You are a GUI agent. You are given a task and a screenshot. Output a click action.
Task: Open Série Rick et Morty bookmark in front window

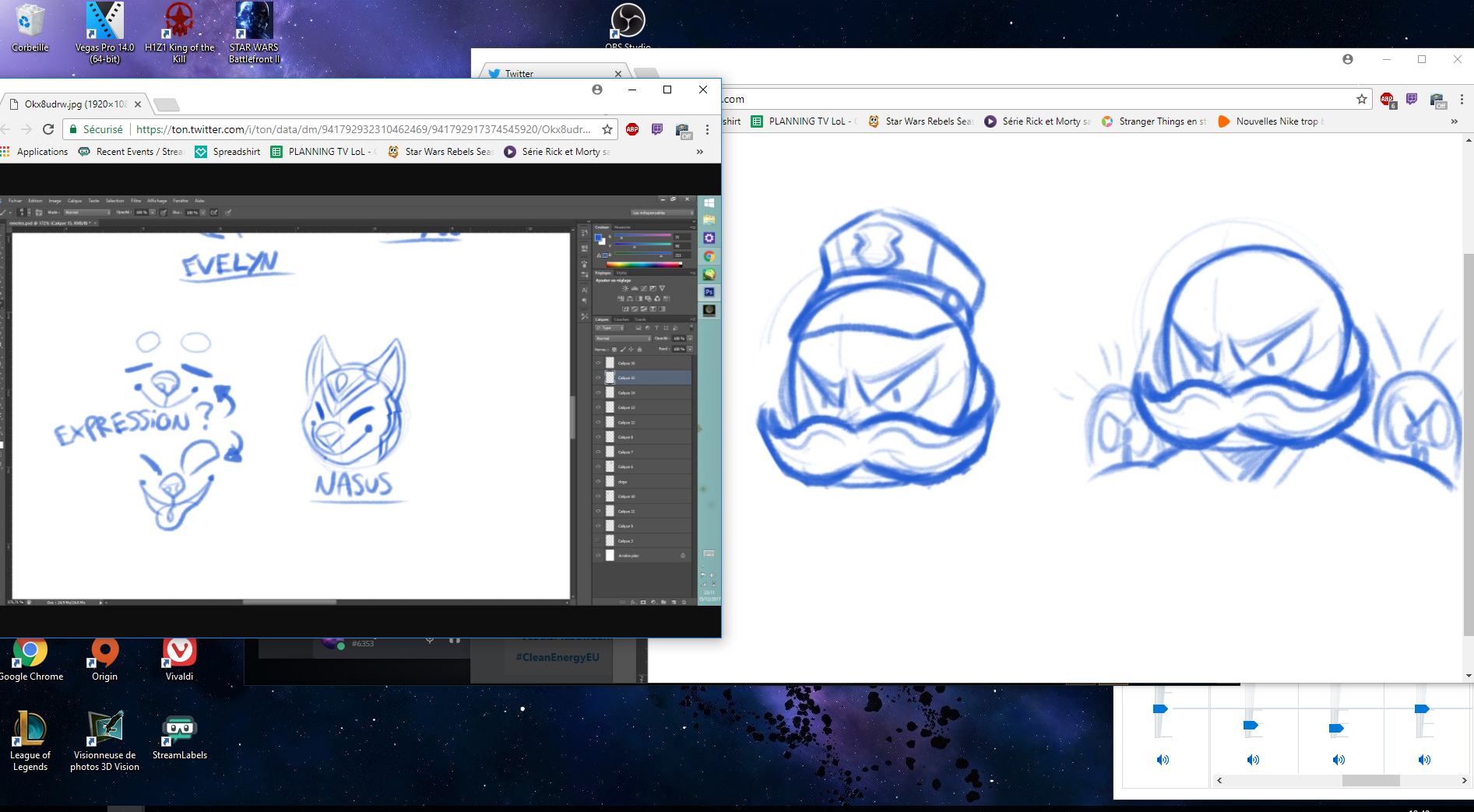pyautogui.click(x=557, y=152)
